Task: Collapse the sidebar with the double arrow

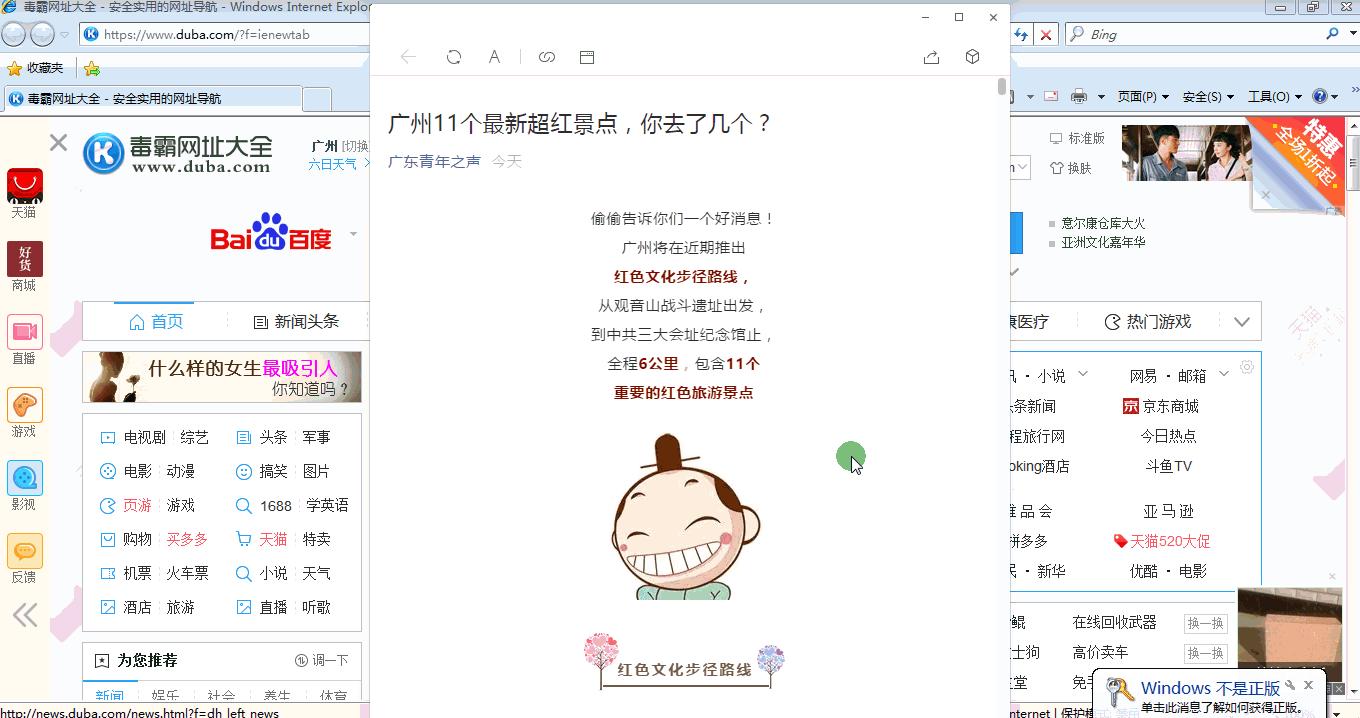Action: pos(24,615)
